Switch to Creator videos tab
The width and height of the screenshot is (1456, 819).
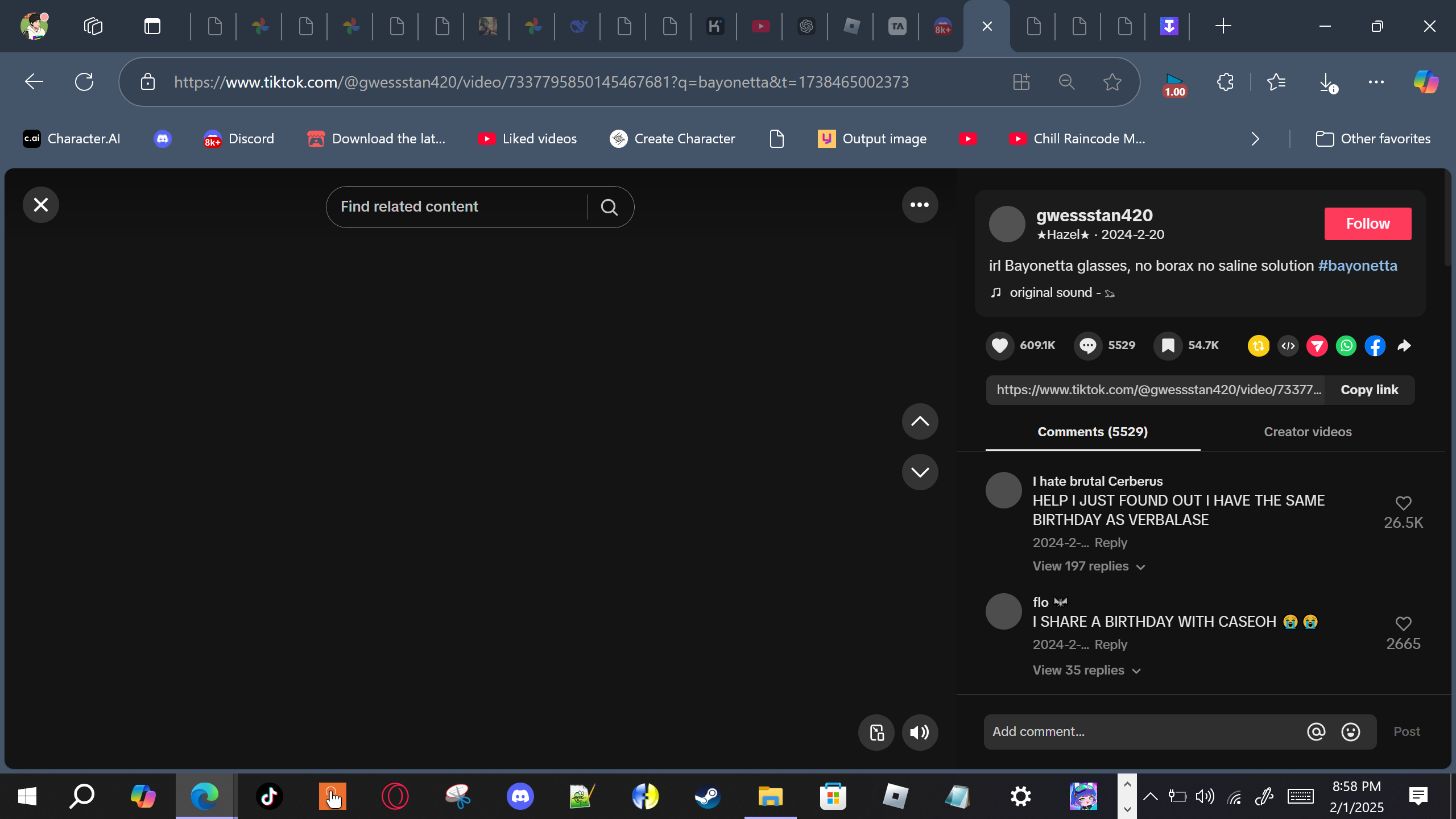[1307, 432]
